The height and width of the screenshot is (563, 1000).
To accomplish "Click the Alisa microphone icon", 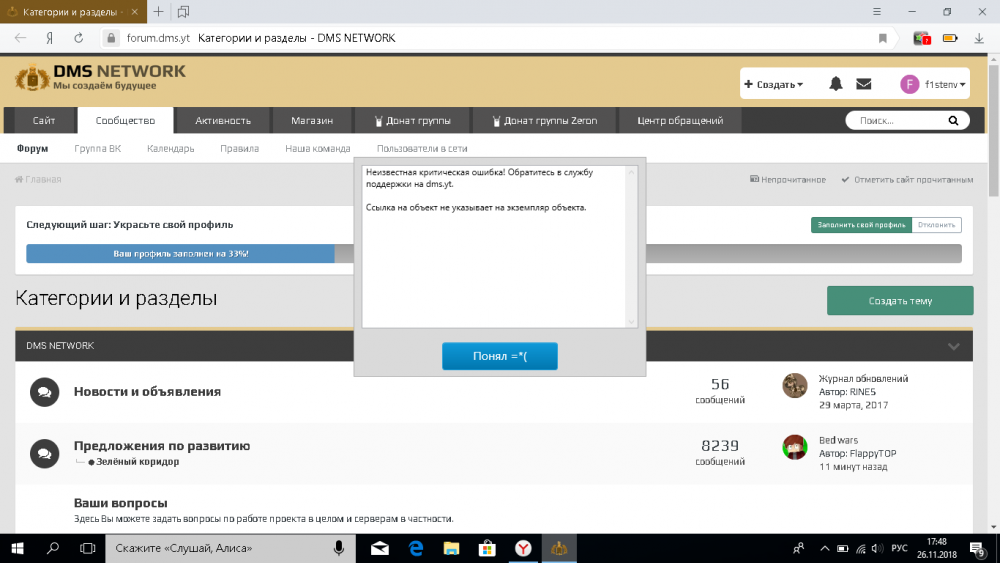I will coord(339,548).
